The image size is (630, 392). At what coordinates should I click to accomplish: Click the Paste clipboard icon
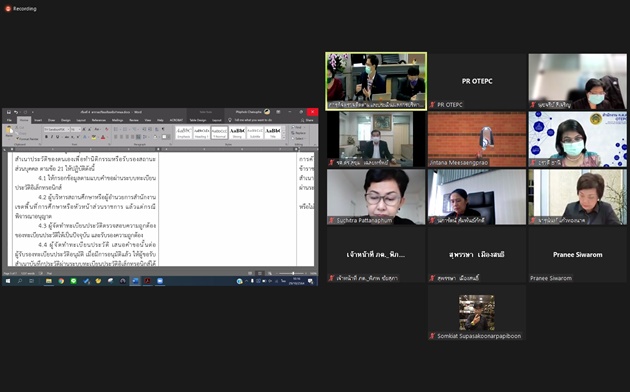tap(9, 130)
